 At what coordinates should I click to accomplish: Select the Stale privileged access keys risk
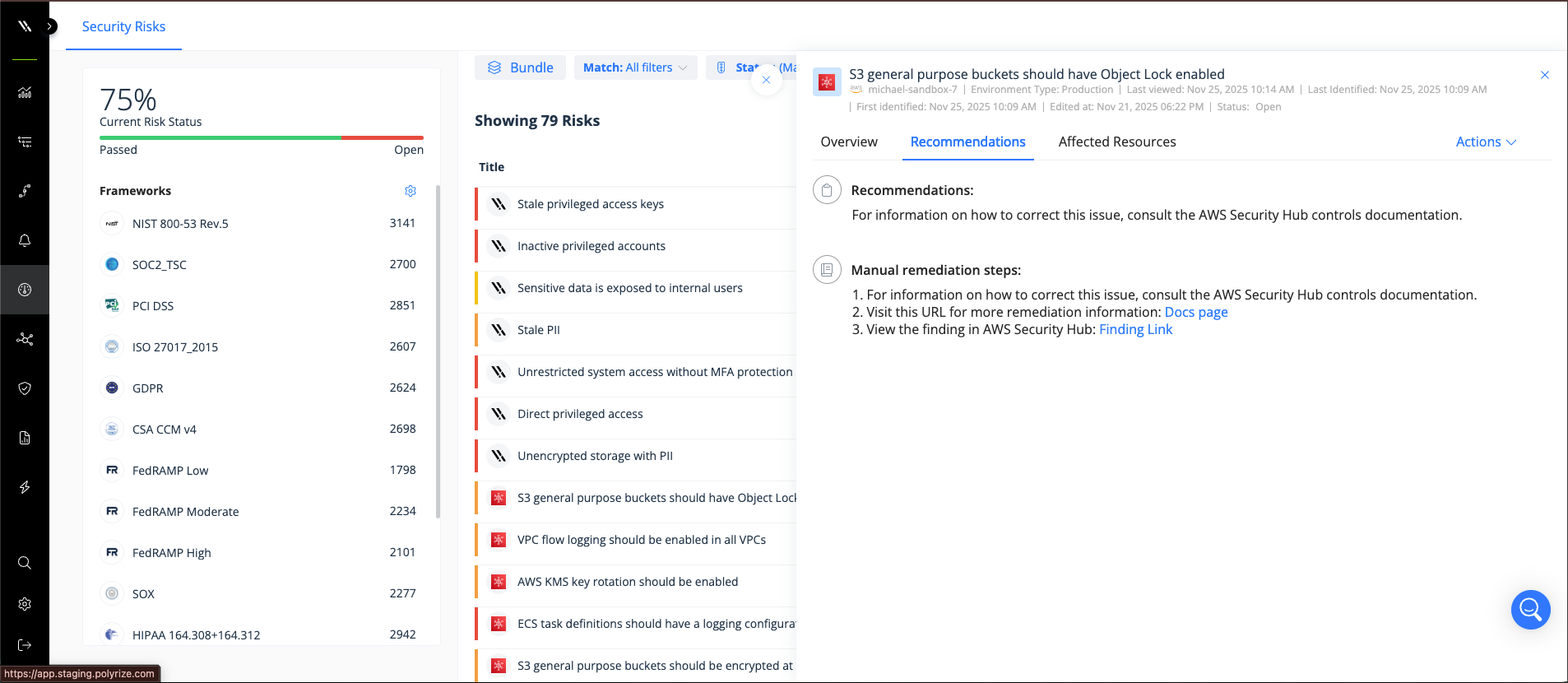tap(590, 204)
